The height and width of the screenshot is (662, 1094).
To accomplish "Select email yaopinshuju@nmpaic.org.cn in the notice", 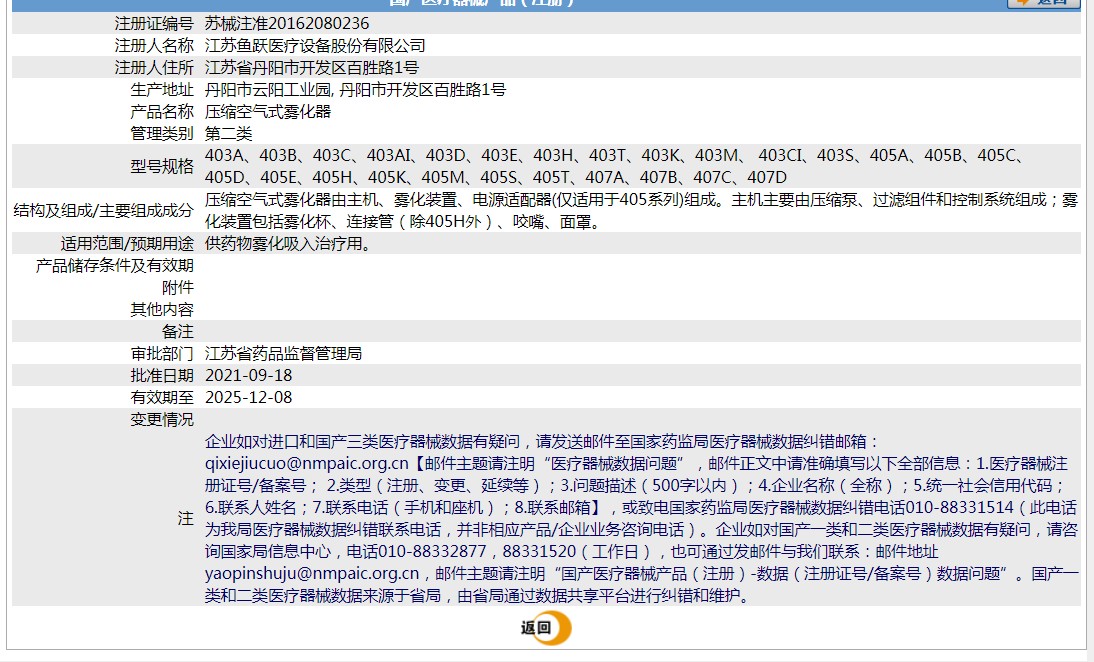I will point(311,573).
